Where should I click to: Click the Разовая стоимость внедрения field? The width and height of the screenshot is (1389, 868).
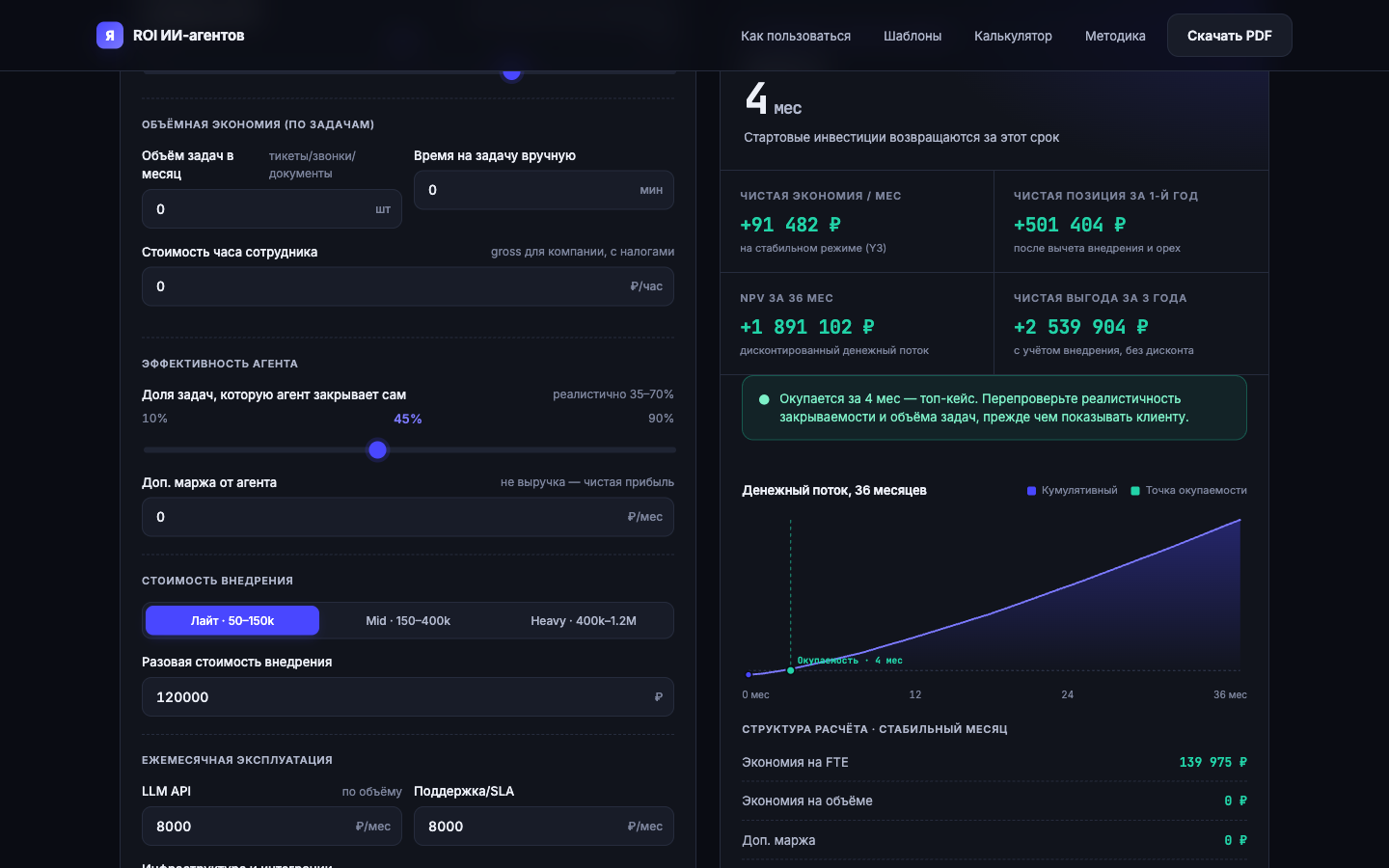(408, 697)
